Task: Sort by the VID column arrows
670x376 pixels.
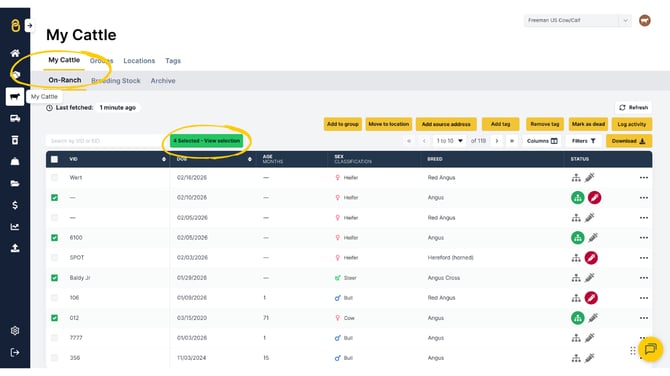Action: 164,159
